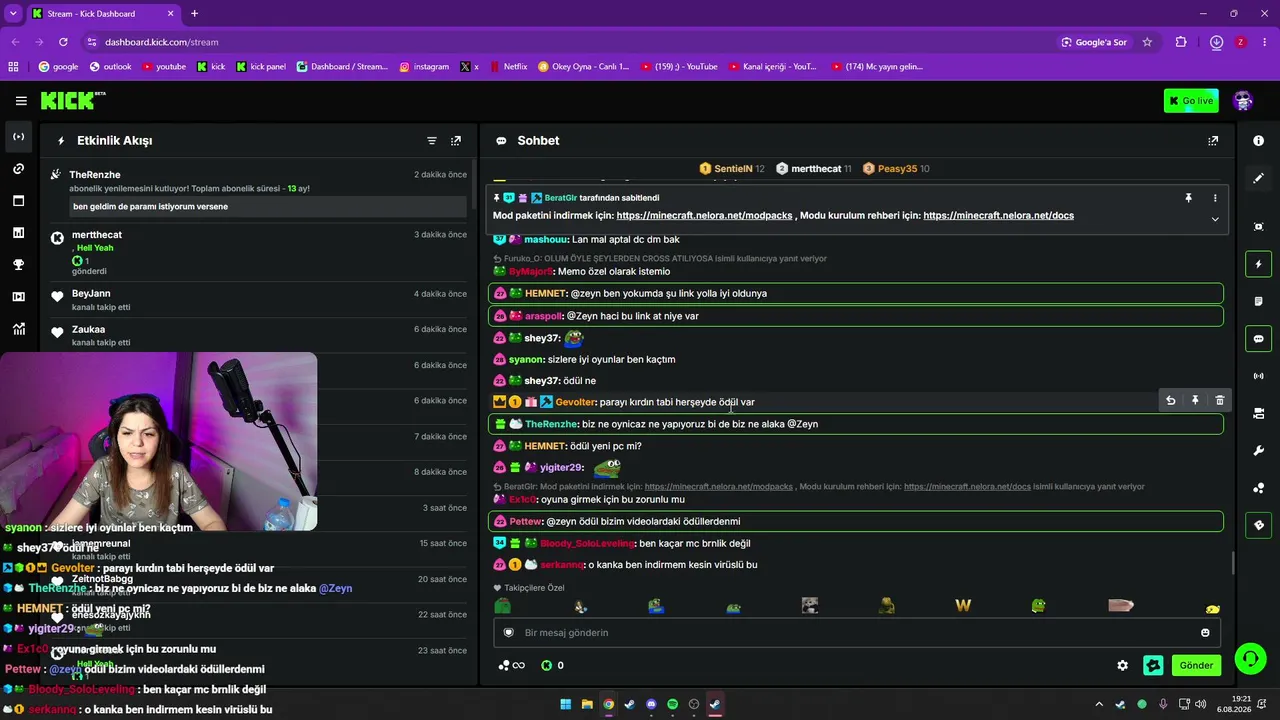The width and height of the screenshot is (1280, 720).
Task: Filter the Etkinlik Akışı activity feed
Action: [x=432, y=141]
